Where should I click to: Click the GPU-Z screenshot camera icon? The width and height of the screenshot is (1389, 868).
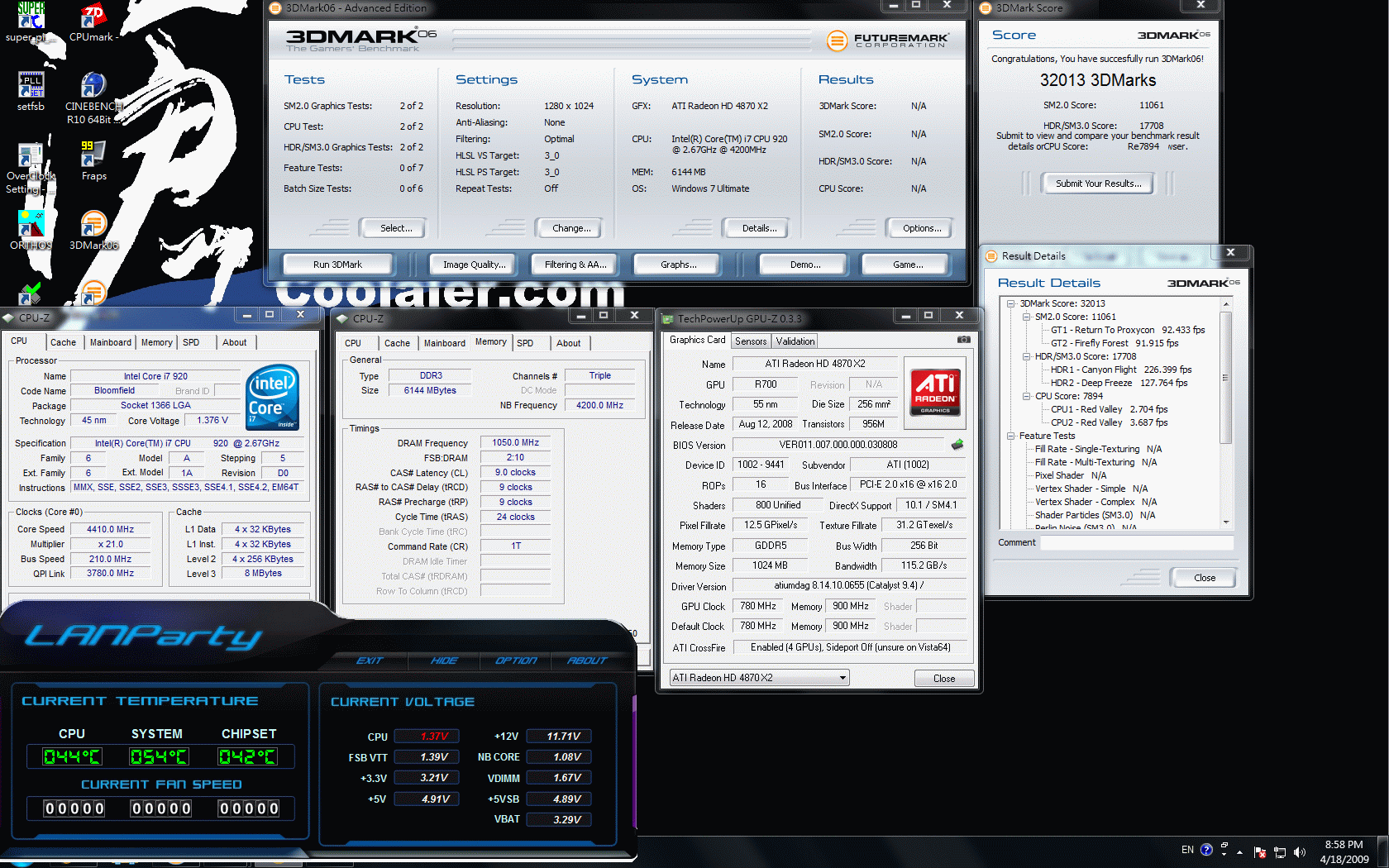(964, 340)
